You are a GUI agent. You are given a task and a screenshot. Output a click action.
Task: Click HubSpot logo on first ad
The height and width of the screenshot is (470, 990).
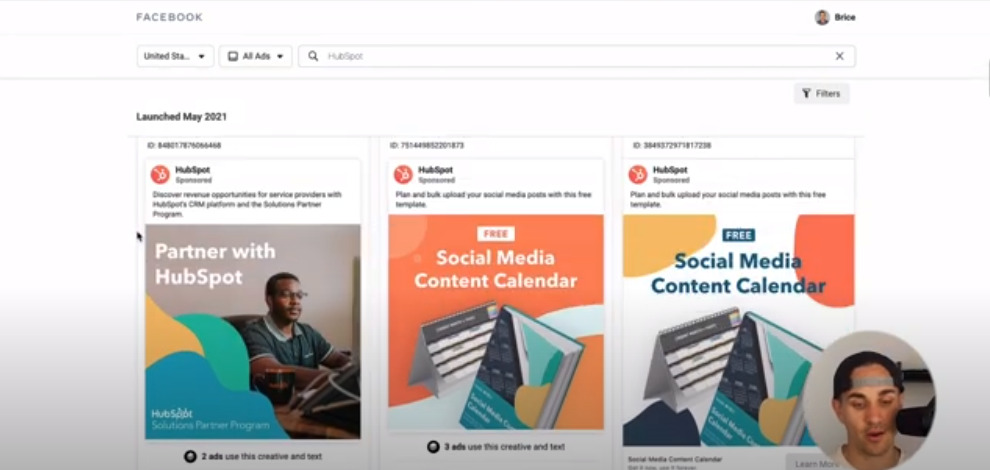[x=160, y=174]
